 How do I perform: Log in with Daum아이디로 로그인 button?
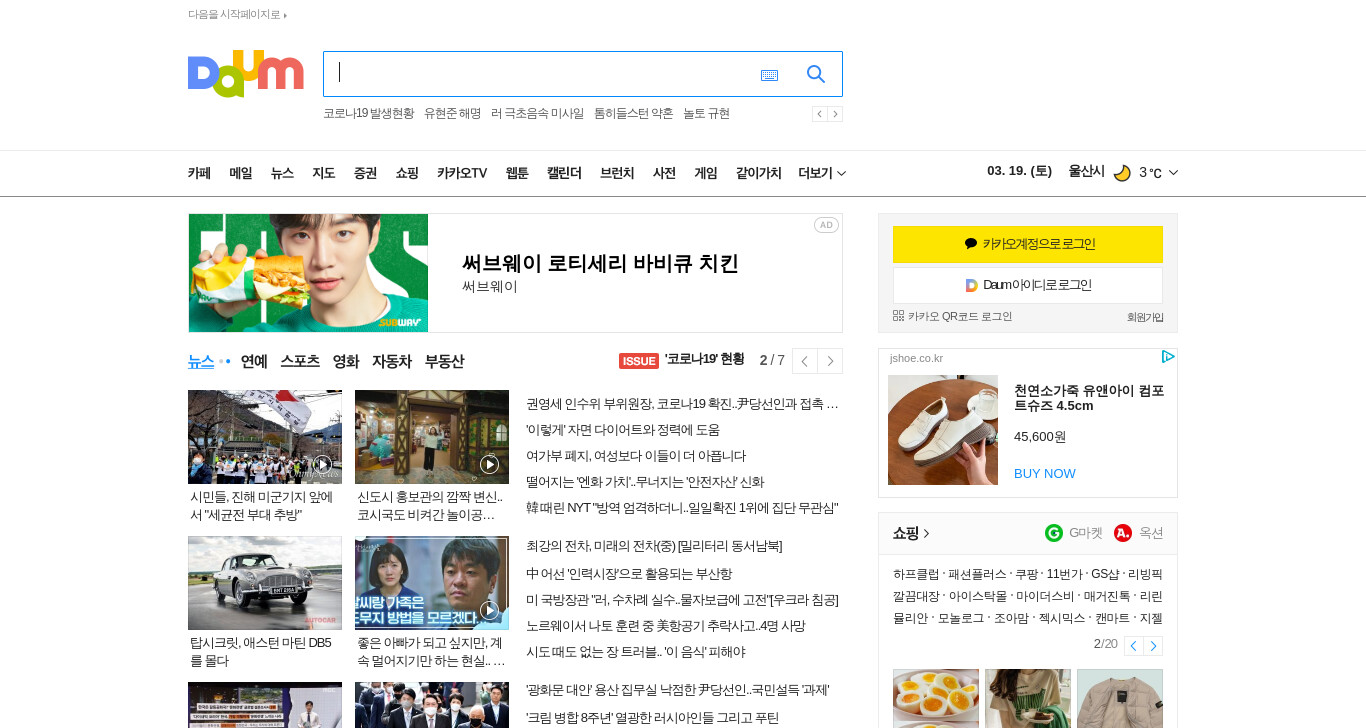(x=1028, y=285)
